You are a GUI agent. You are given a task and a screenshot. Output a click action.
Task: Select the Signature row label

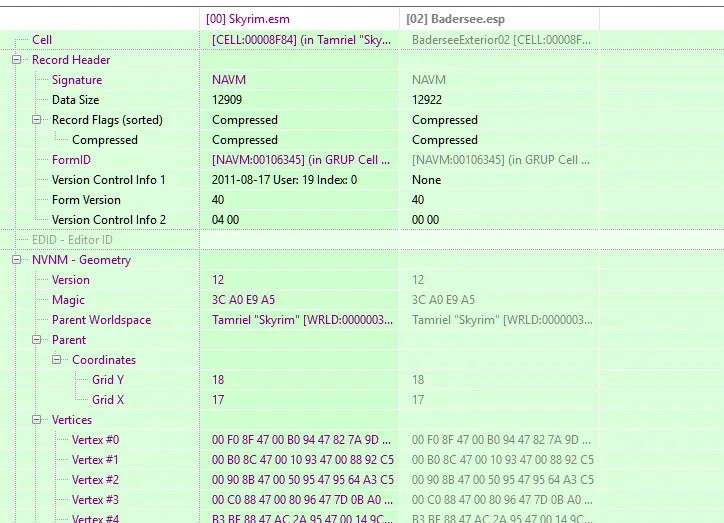coord(77,80)
